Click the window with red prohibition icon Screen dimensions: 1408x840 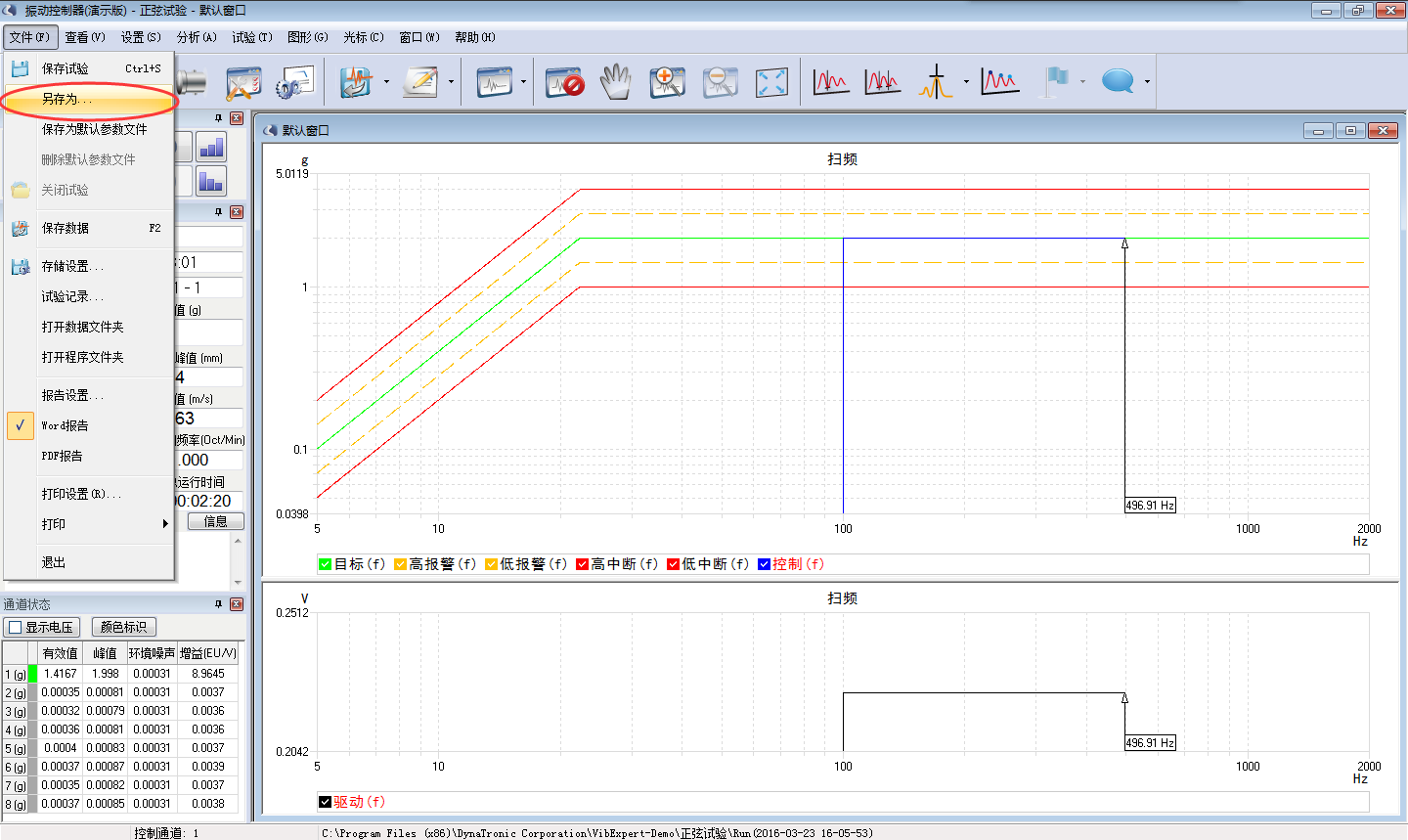click(x=564, y=82)
